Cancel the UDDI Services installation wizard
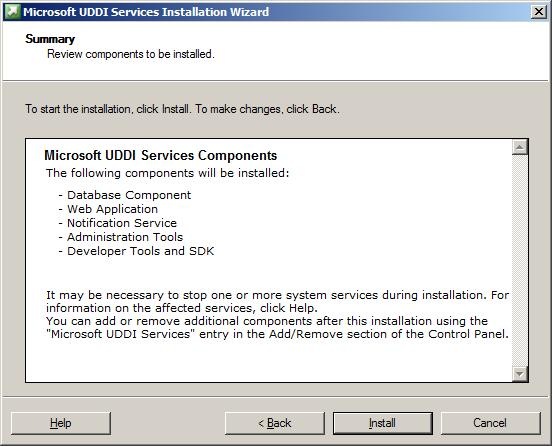 click(x=490, y=423)
